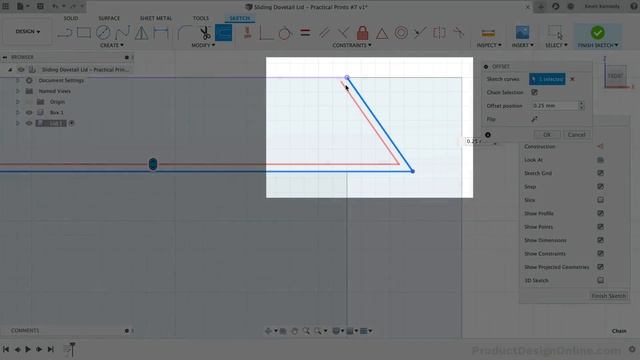Viewport: 640px width, 360px height.
Task: Toggle the Sketch Grid checkbox
Action: point(600,173)
